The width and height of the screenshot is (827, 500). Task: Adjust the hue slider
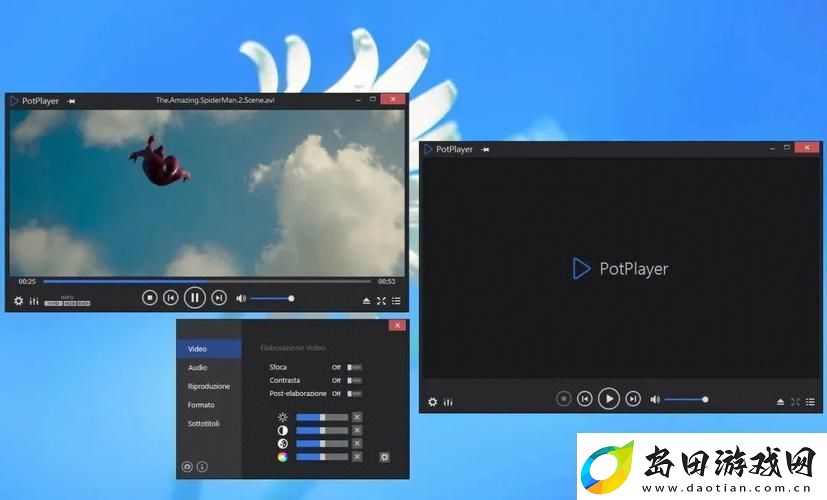pyautogui.click(x=322, y=457)
